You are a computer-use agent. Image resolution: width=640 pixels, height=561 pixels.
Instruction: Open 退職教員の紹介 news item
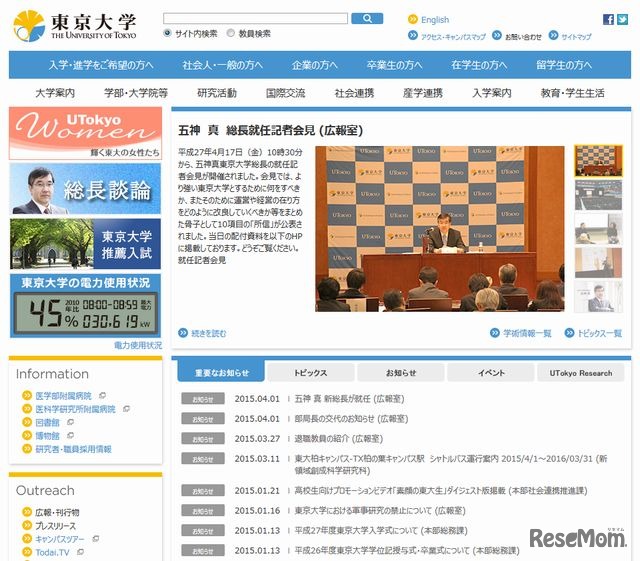[x=339, y=439]
